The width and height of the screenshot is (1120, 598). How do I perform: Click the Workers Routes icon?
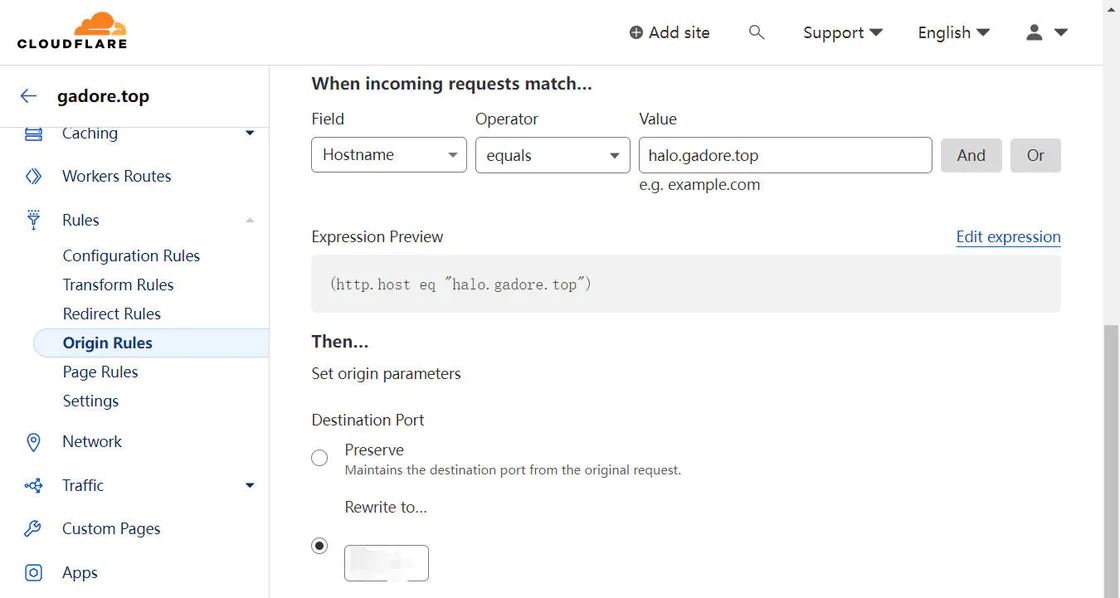tap(34, 176)
